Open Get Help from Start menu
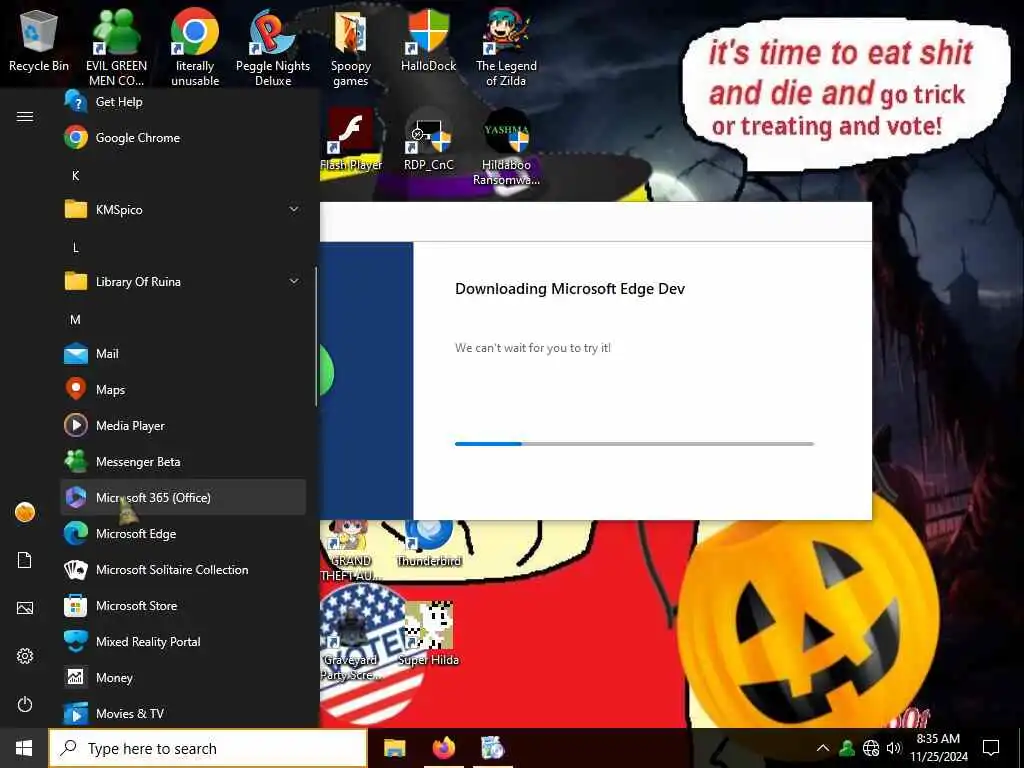The height and width of the screenshot is (768, 1024). pos(183,102)
